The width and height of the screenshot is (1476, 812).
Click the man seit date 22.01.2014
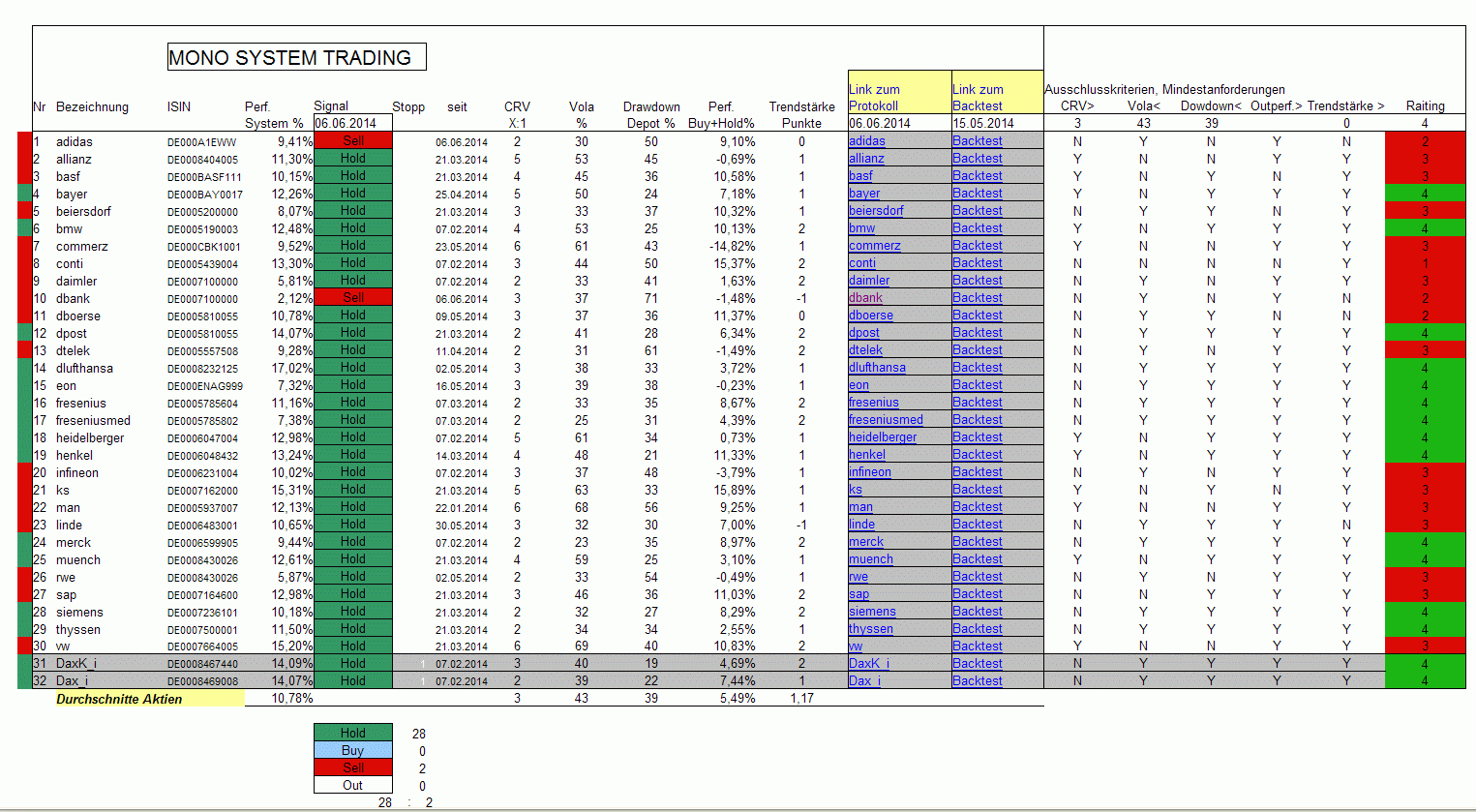(x=462, y=508)
